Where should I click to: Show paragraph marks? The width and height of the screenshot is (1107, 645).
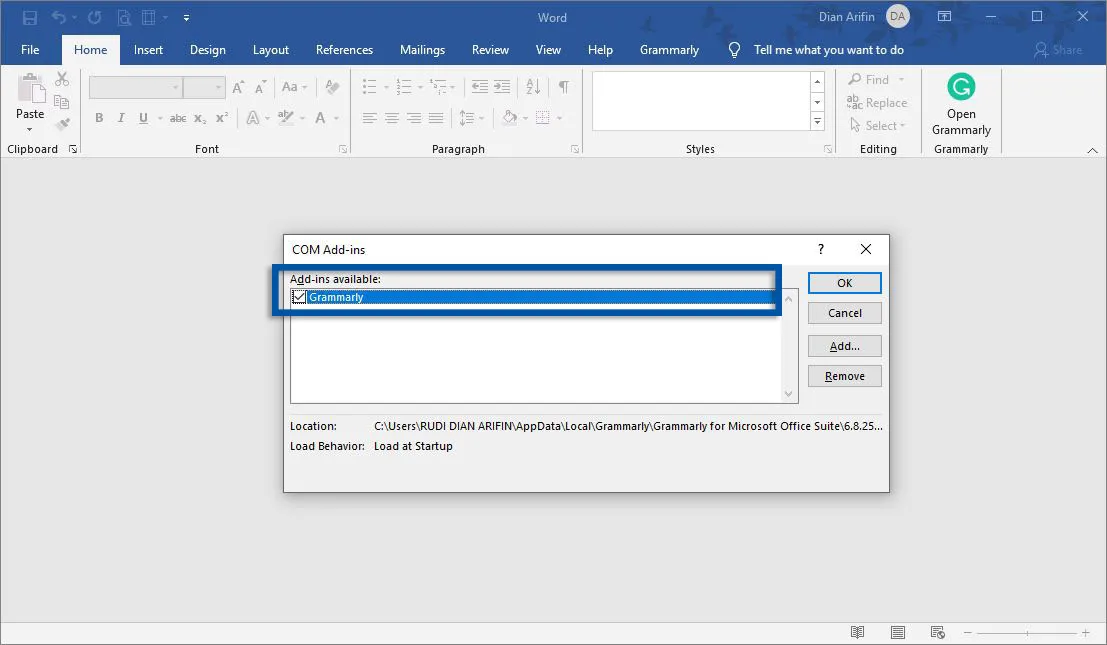coord(562,87)
